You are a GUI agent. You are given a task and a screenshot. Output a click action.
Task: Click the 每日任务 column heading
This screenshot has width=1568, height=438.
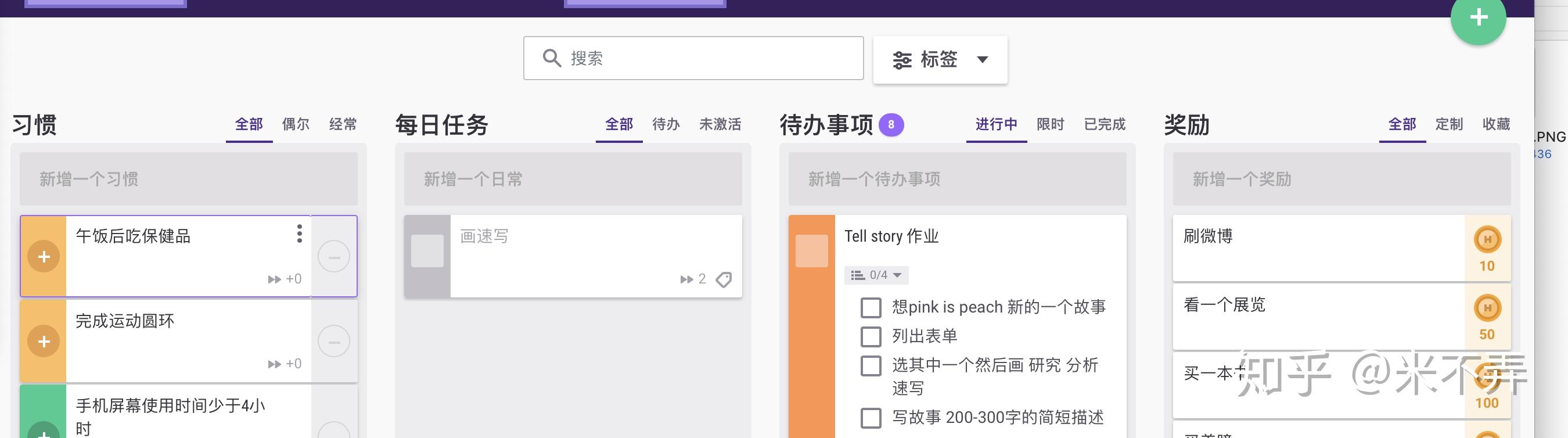[442, 125]
